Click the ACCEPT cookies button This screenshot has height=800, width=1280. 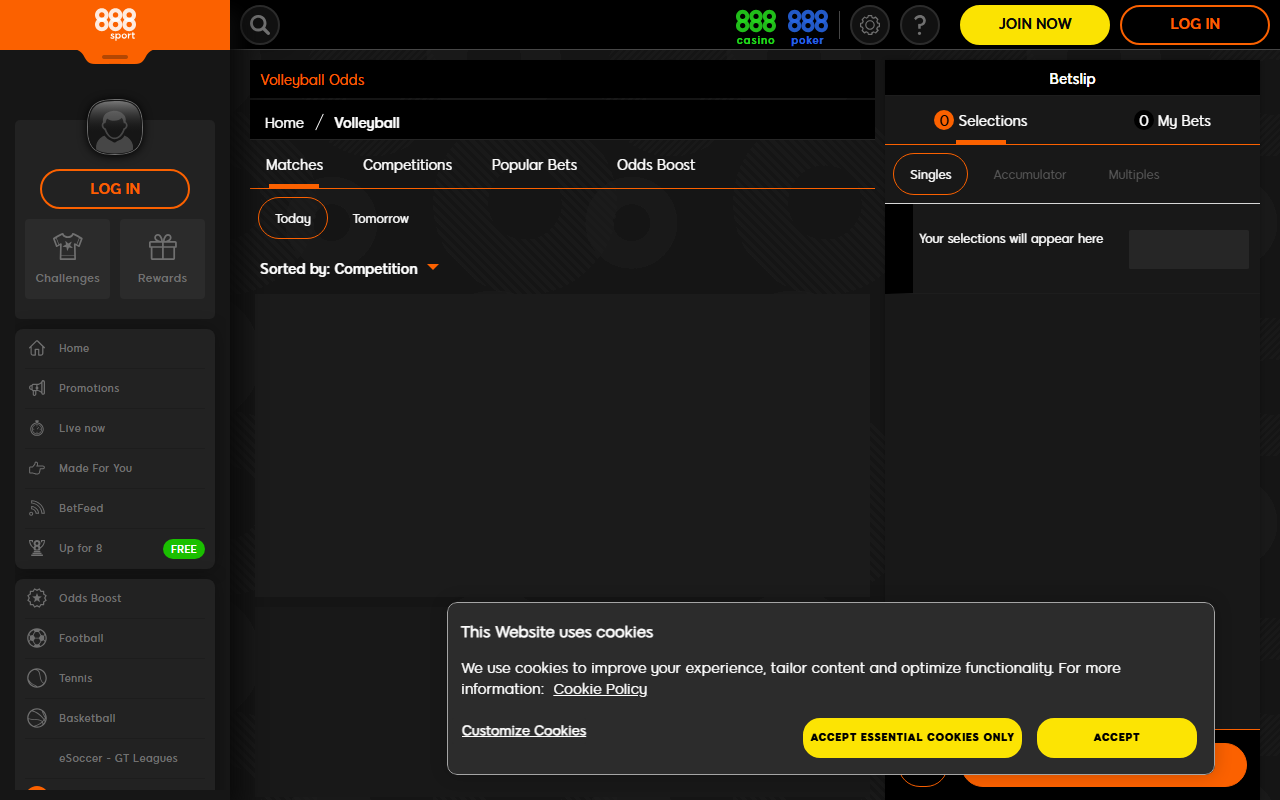(1117, 738)
